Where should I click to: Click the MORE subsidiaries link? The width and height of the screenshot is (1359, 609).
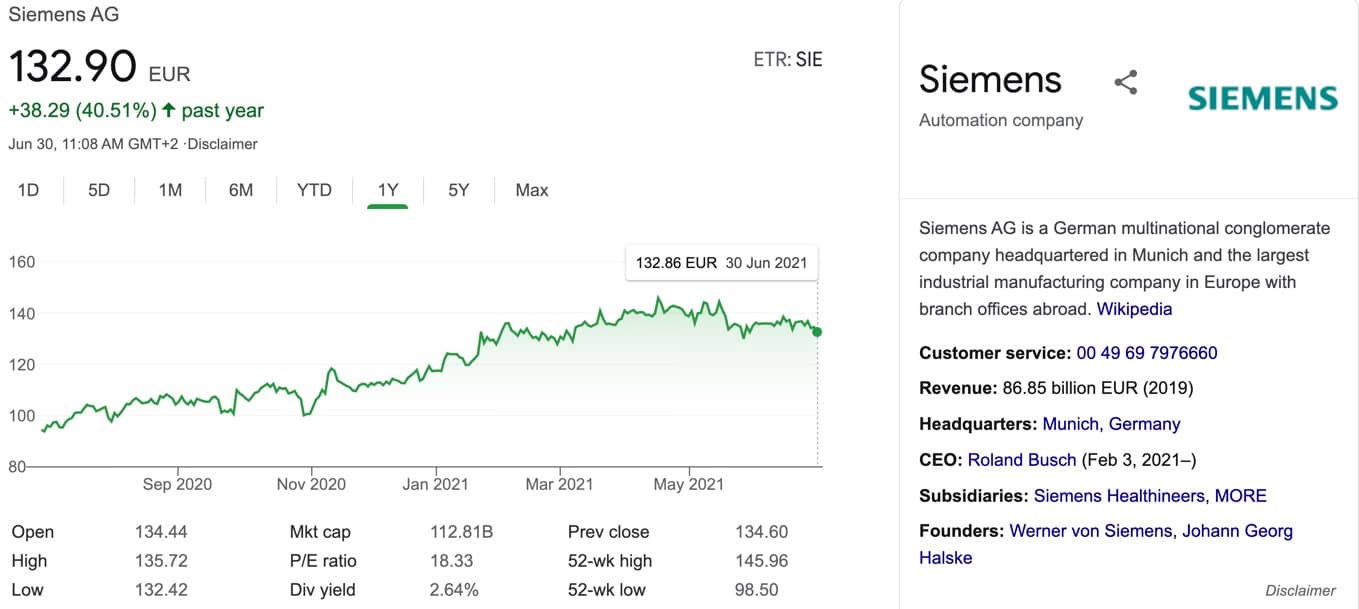point(1241,496)
